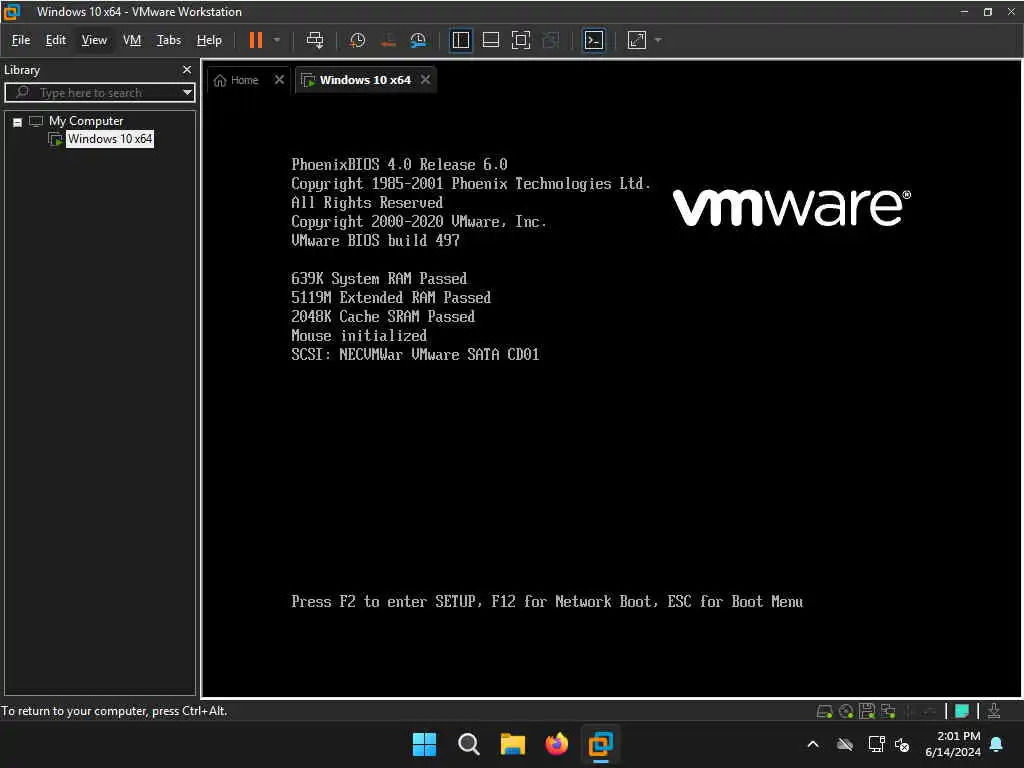The image size is (1024, 768).
Task: Open the power options dropdown arrow
Action: 277,40
